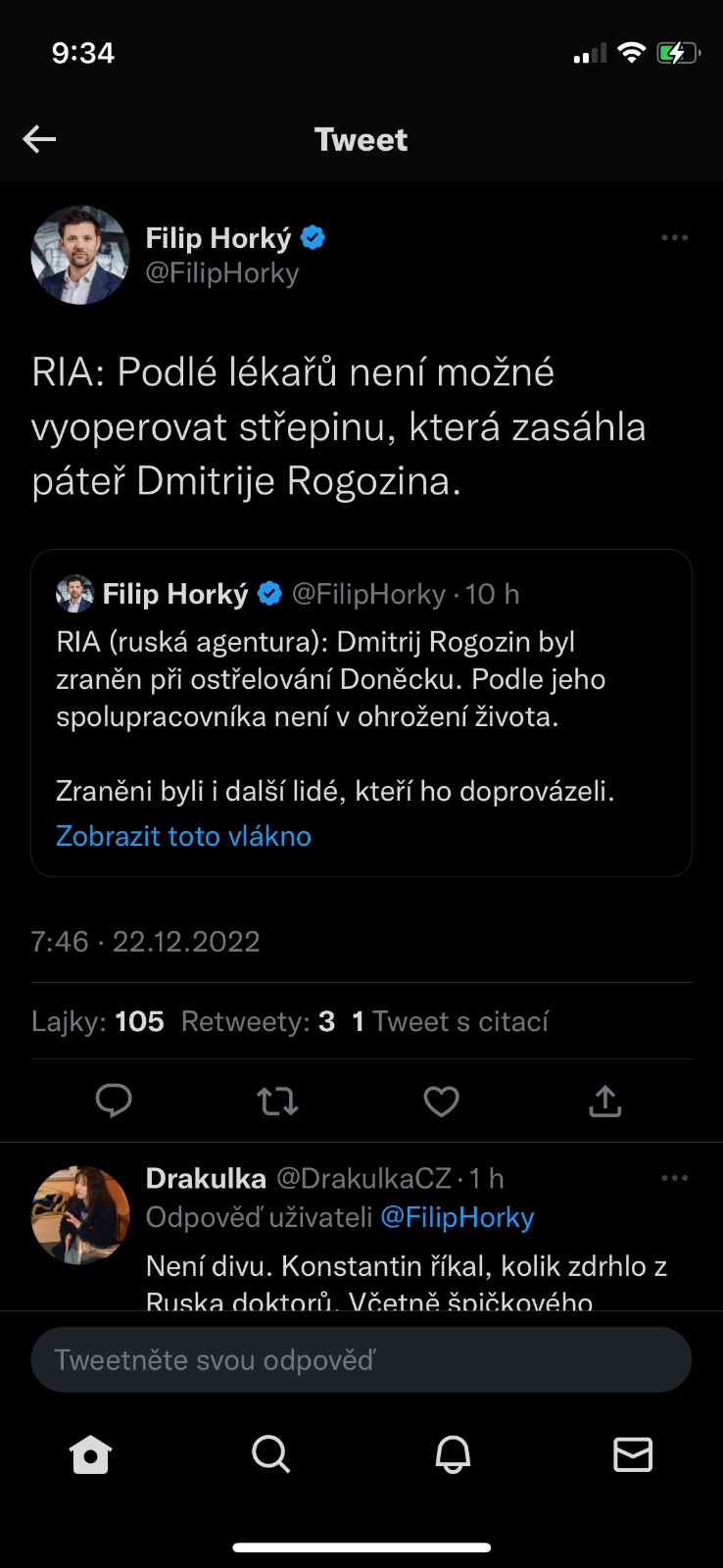723x1568 pixels.
Task: Open the Search magnifier tab
Action: click(x=270, y=1455)
